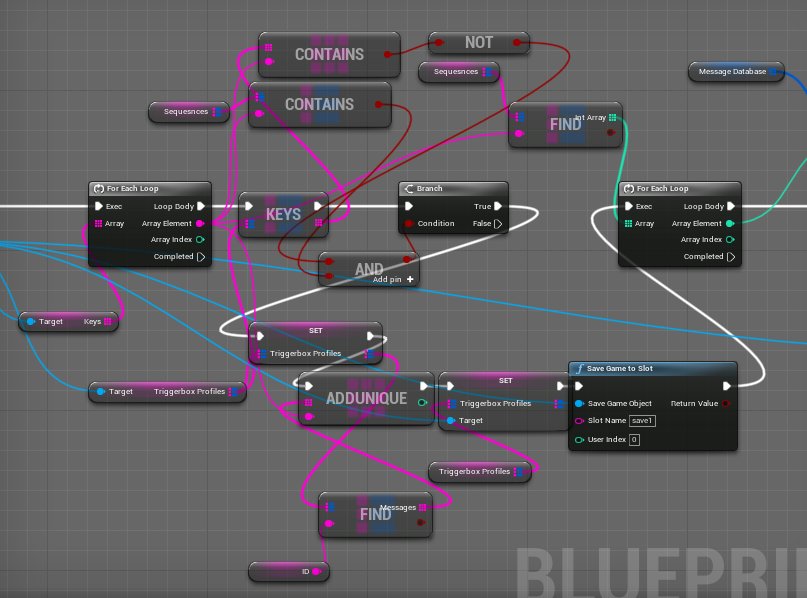This screenshot has width=807, height=598.
Task: Click the NOT node red input pin
Action: [x=439, y=42]
